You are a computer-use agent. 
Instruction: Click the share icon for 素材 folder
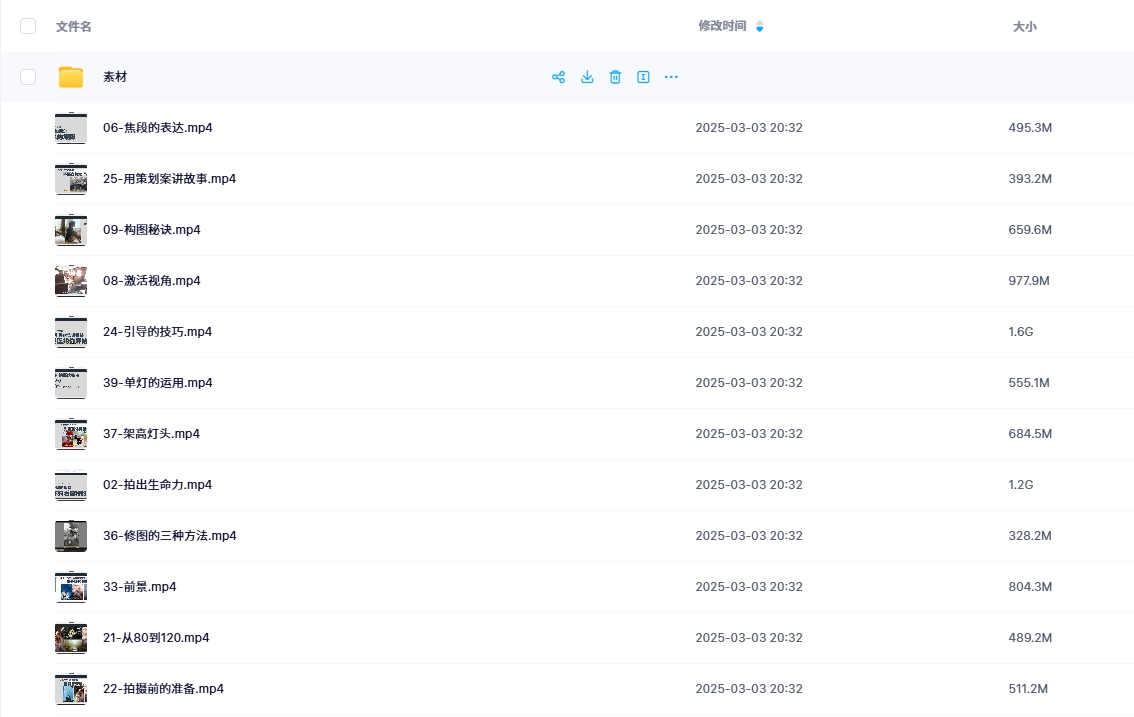pos(558,77)
